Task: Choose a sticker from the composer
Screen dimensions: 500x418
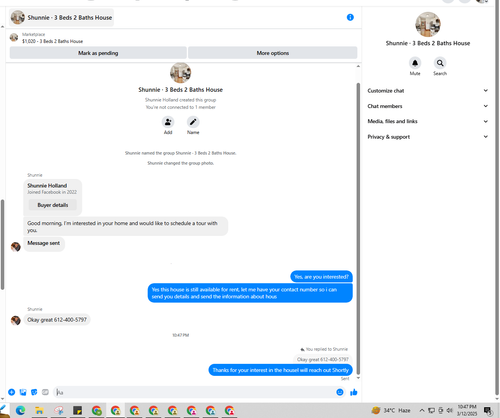Action: tap(34, 392)
